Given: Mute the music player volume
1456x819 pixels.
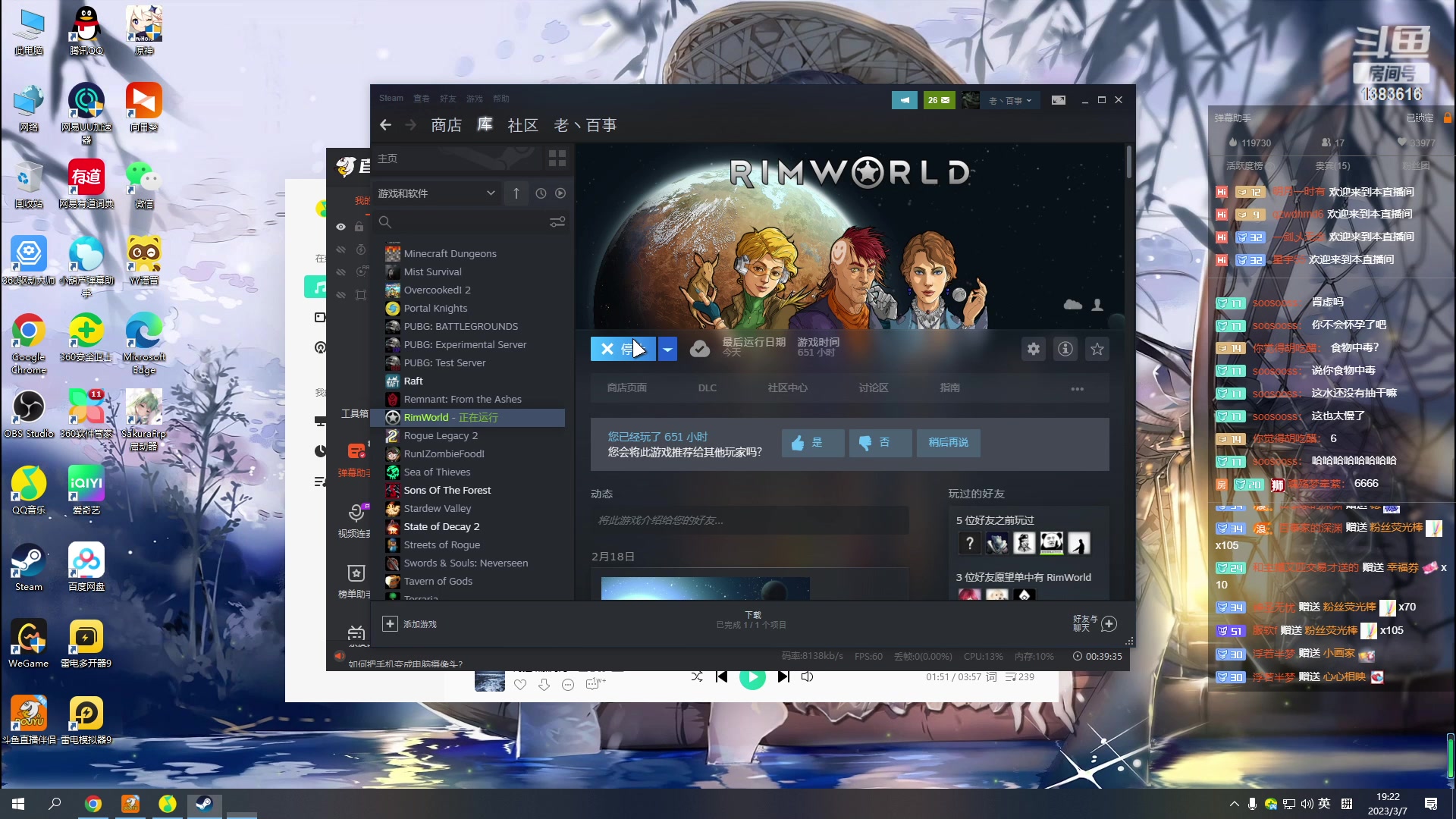Looking at the screenshot, I should [808, 676].
